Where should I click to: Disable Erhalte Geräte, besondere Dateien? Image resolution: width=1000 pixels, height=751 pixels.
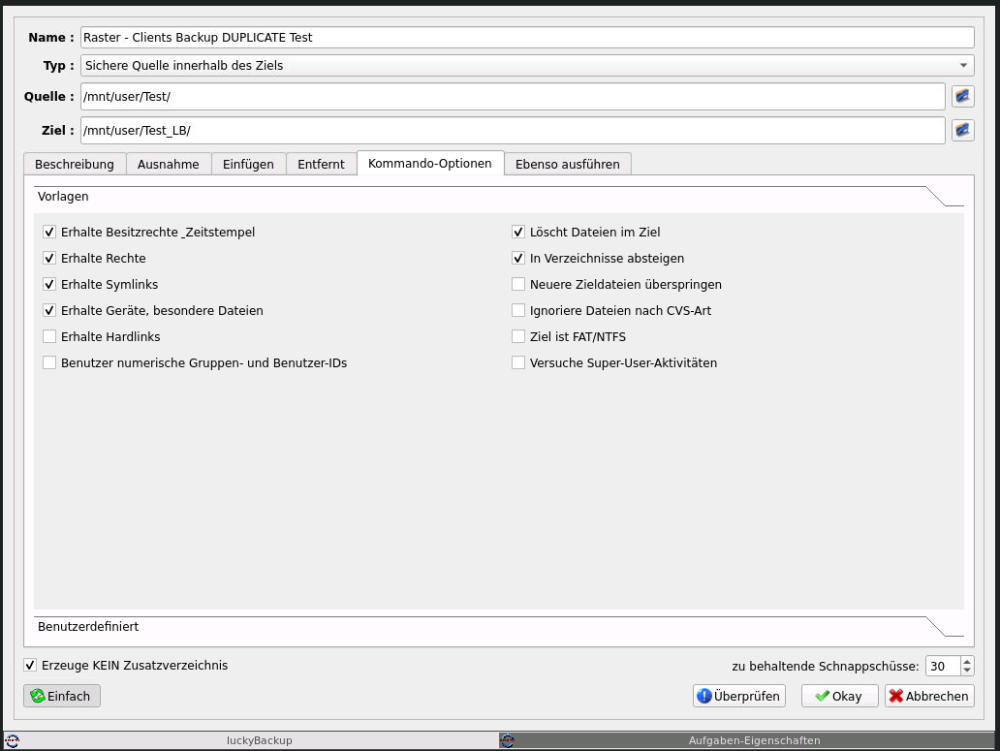(x=49, y=310)
